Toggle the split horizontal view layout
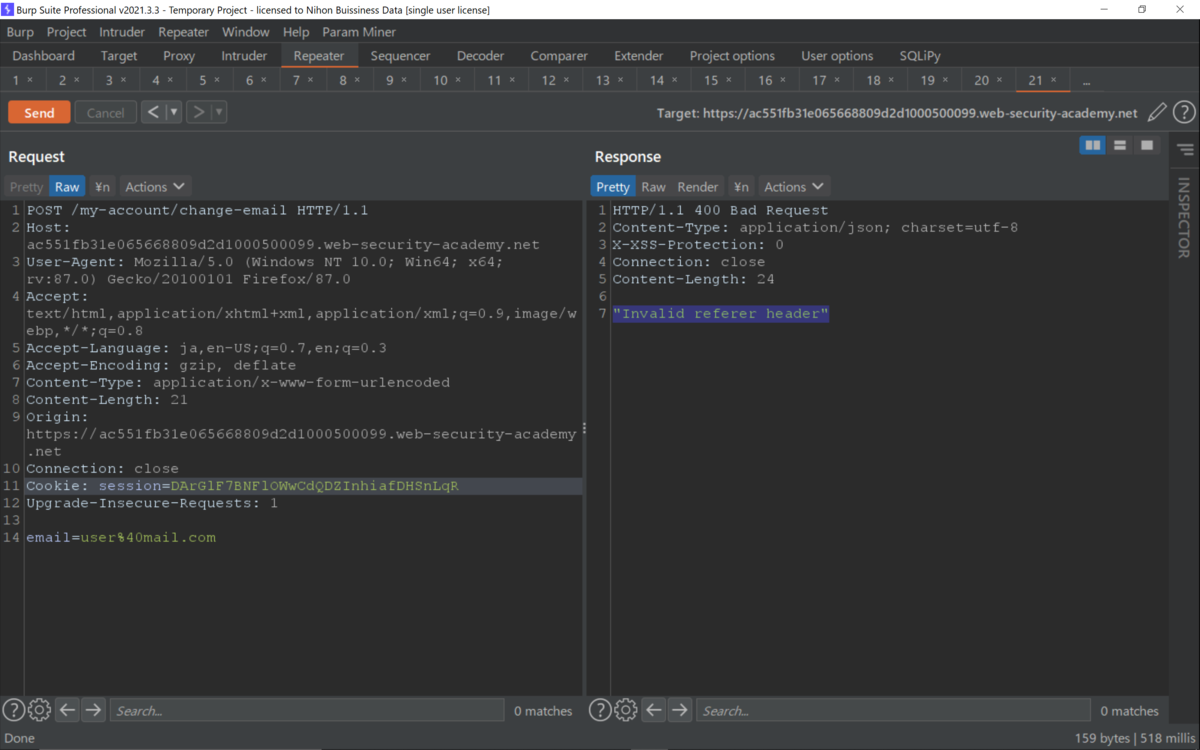 click(1120, 145)
